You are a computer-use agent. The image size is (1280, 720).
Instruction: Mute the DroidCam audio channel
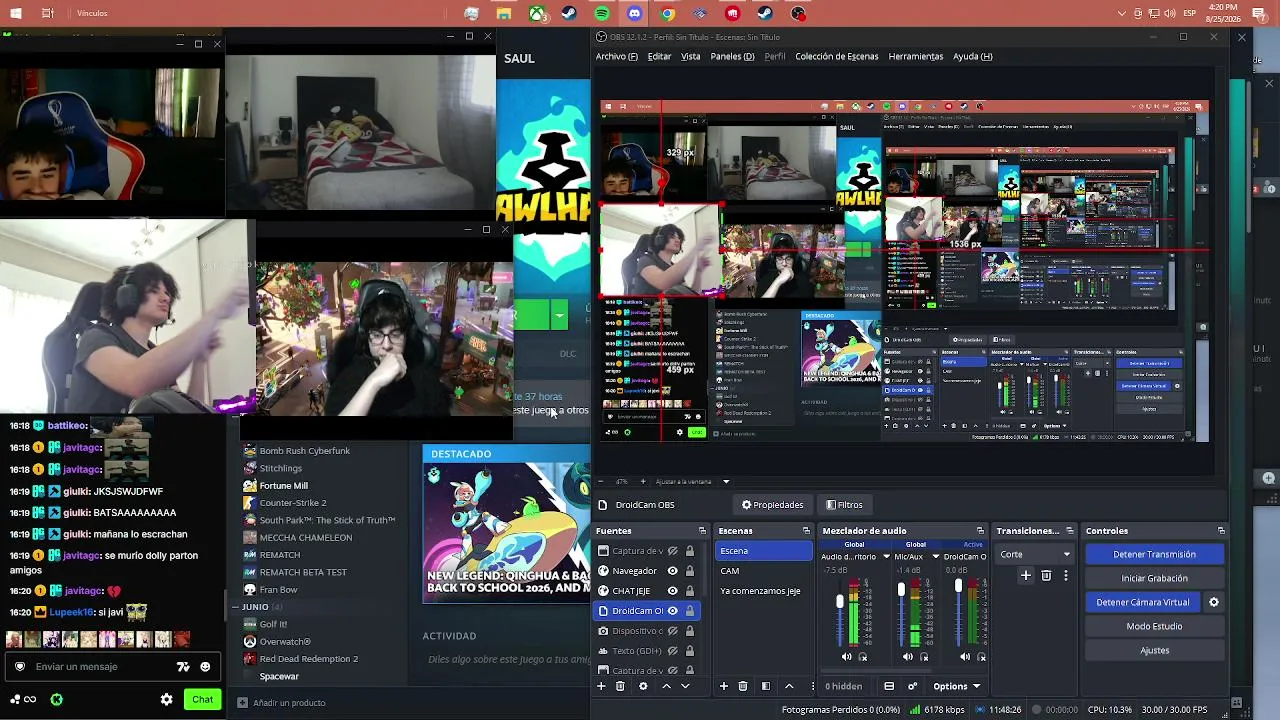coord(965,657)
